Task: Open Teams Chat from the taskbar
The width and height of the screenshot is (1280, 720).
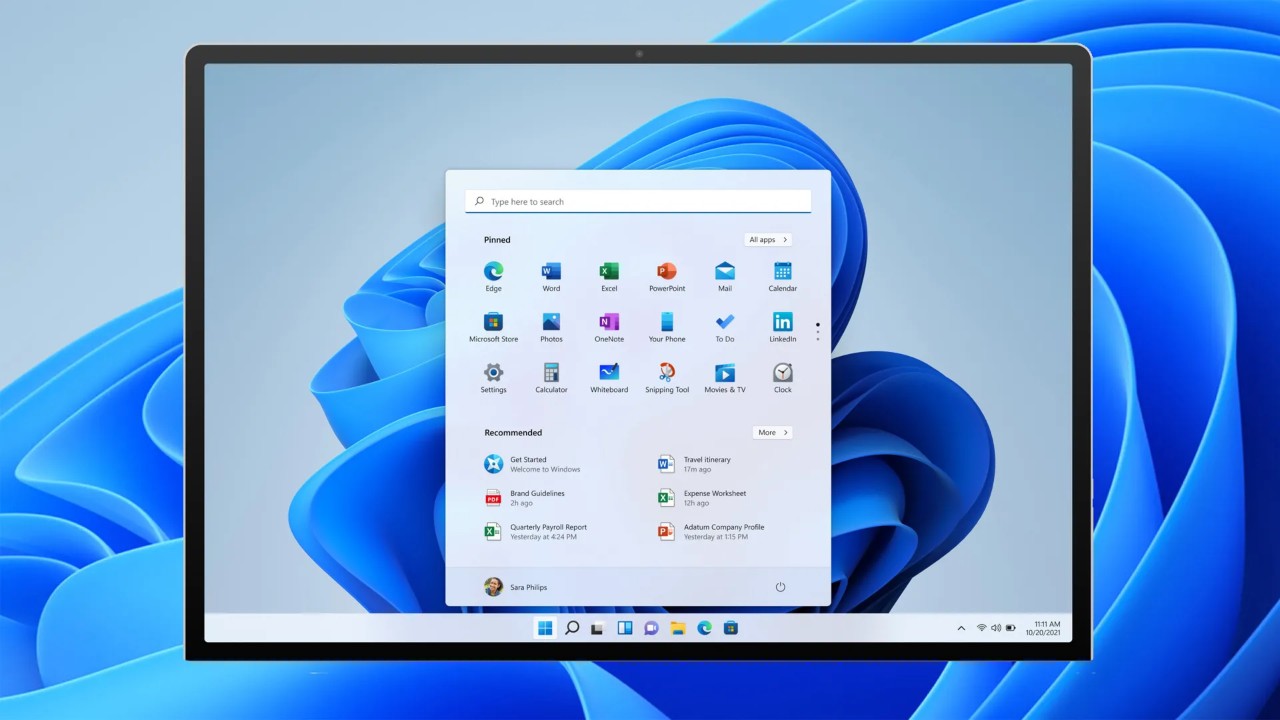Action: click(x=651, y=628)
